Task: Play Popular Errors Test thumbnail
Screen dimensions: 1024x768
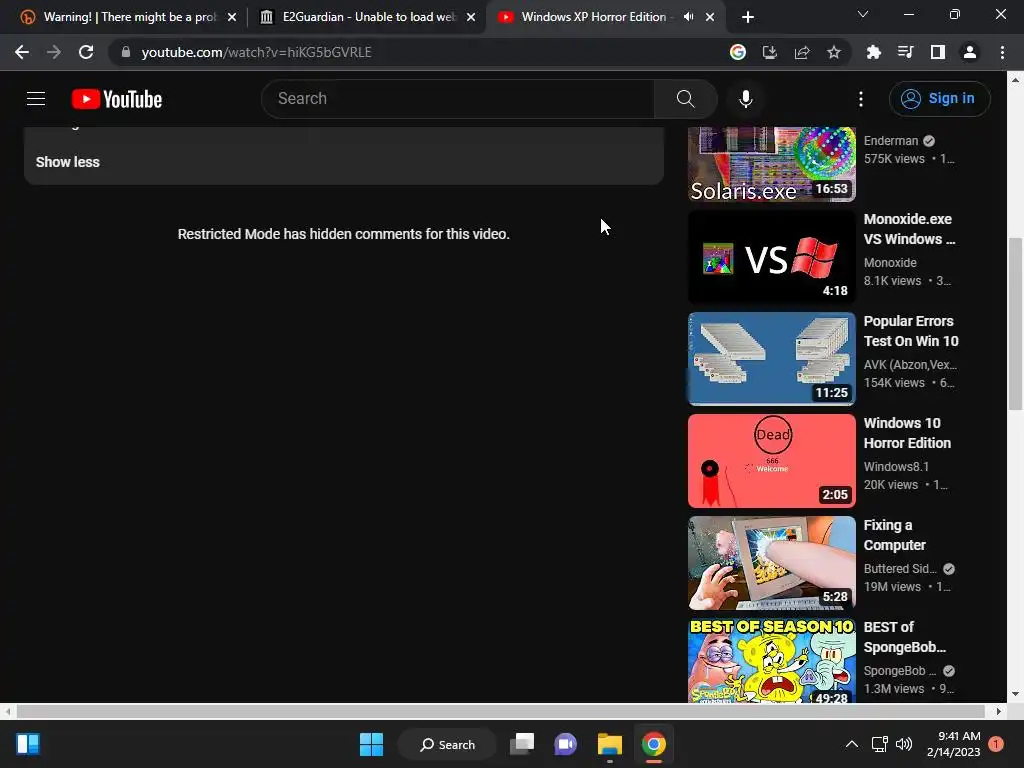Action: click(772, 359)
